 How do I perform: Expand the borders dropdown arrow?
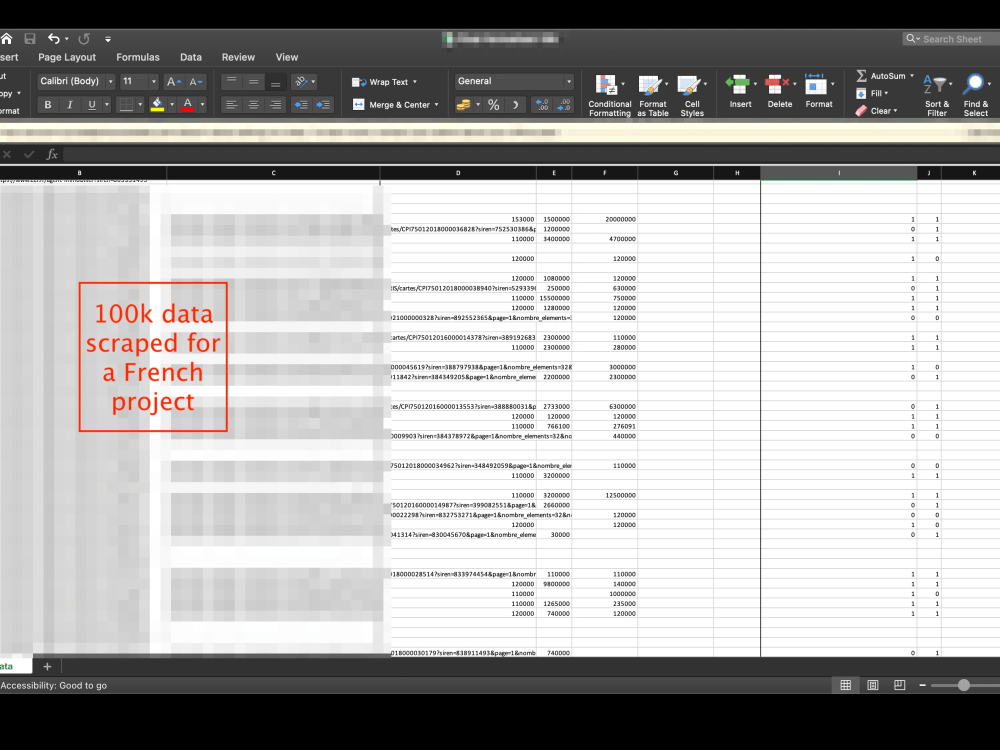[140, 105]
